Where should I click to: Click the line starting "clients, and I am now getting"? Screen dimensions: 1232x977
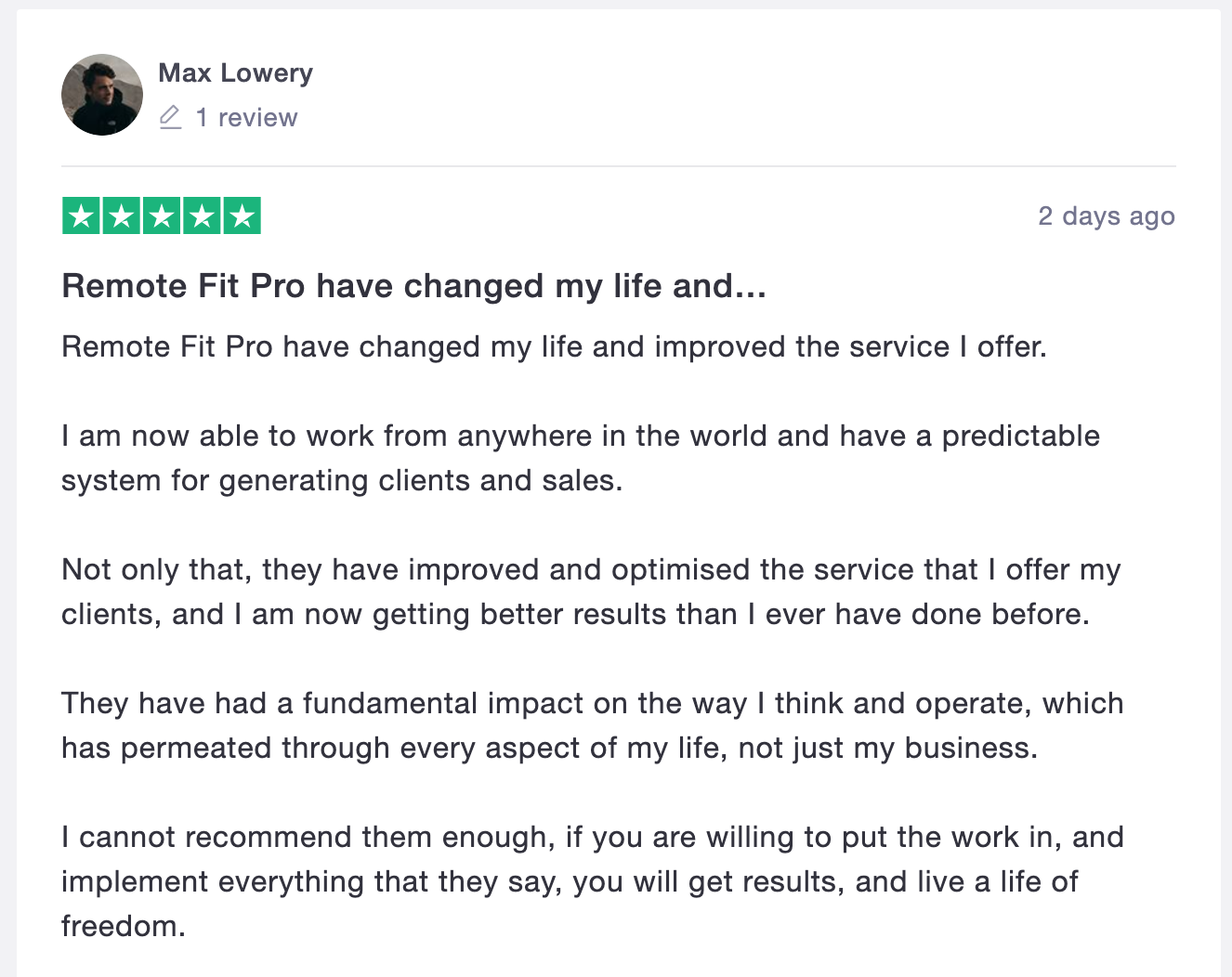[x=575, y=614]
